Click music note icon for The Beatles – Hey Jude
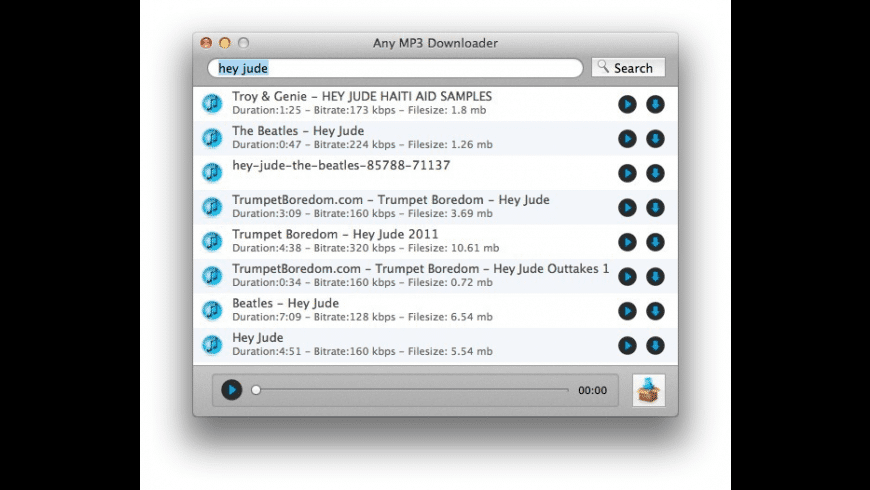Viewport: 870px width, 490px height. point(212,138)
